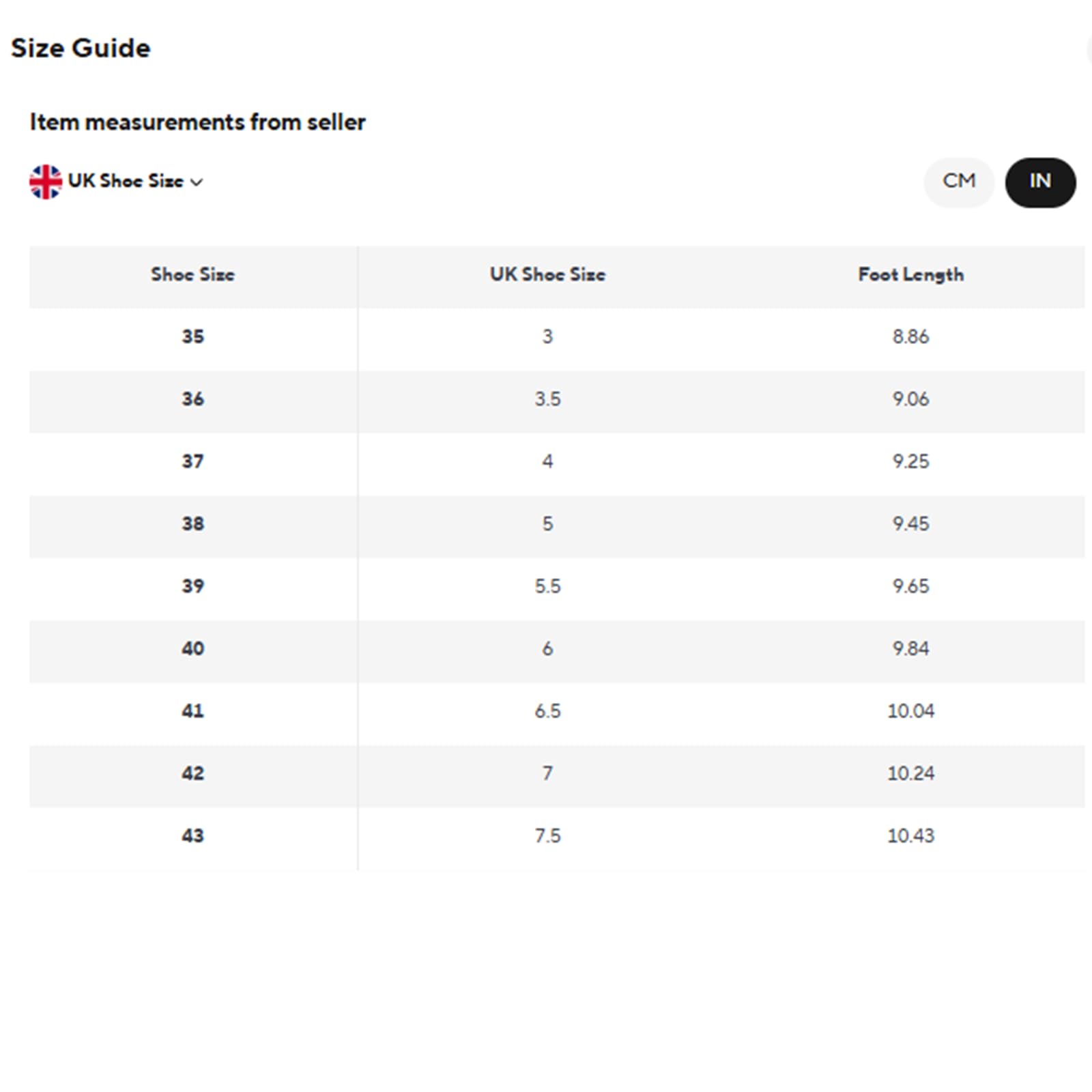Viewport: 1092px width, 1092px height.
Task: Select shoe size 35 row
Action: pyautogui.click(x=557, y=337)
